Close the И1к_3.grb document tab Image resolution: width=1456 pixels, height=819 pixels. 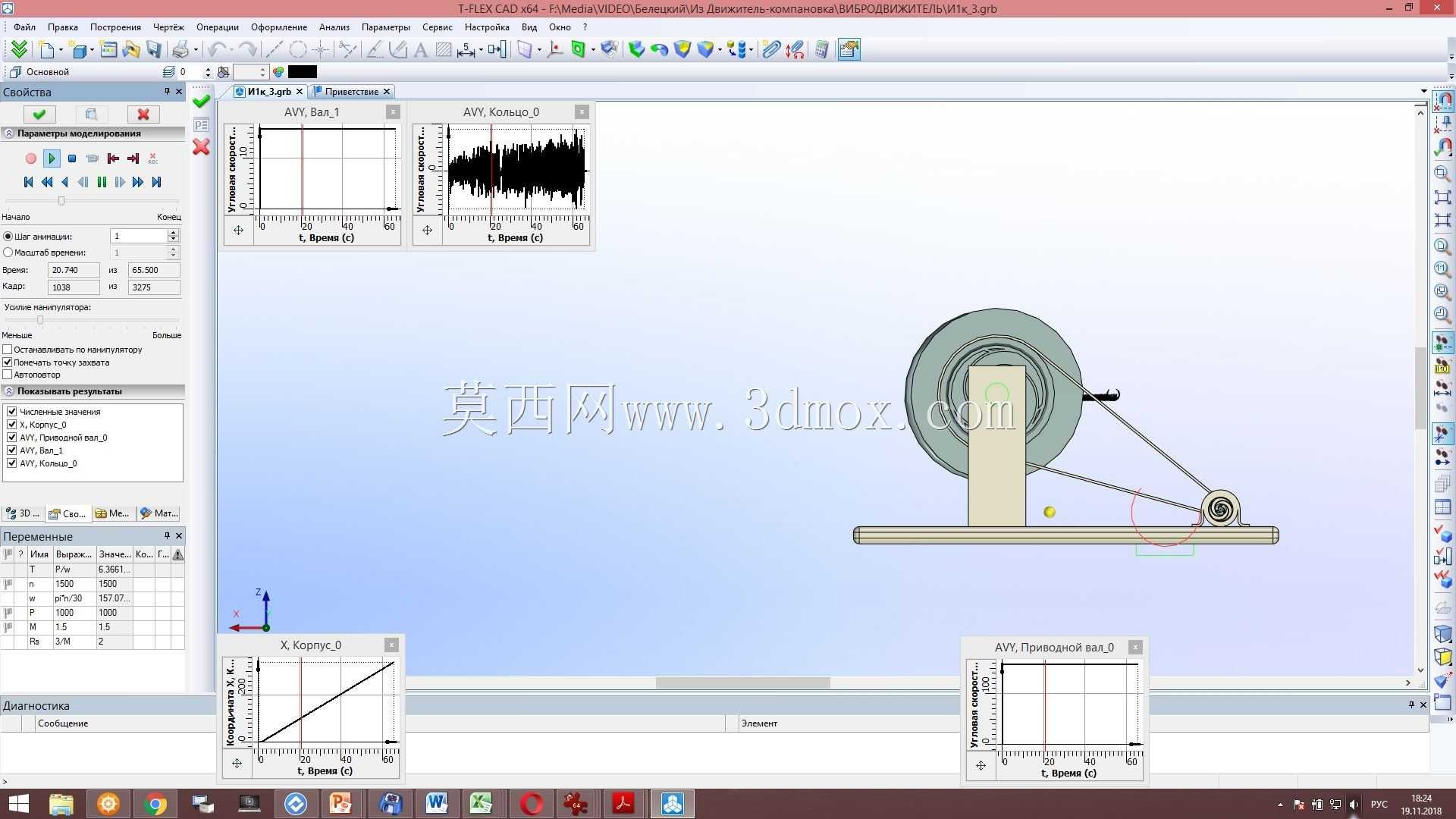click(300, 92)
